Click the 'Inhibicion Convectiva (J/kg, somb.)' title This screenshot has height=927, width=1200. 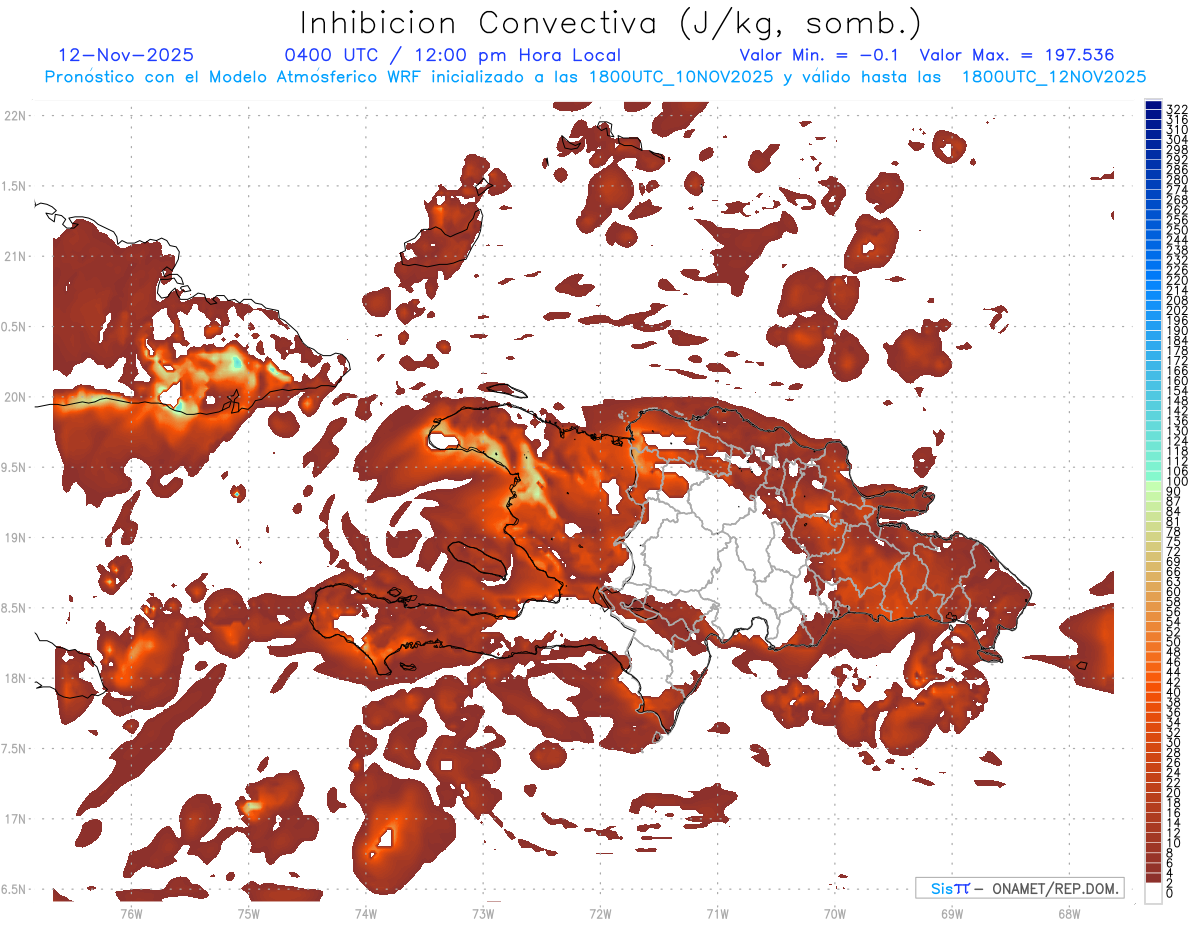click(x=611, y=24)
